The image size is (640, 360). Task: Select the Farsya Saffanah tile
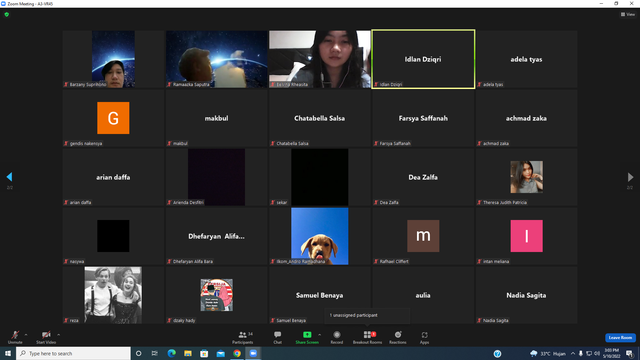click(x=423, y=118)
